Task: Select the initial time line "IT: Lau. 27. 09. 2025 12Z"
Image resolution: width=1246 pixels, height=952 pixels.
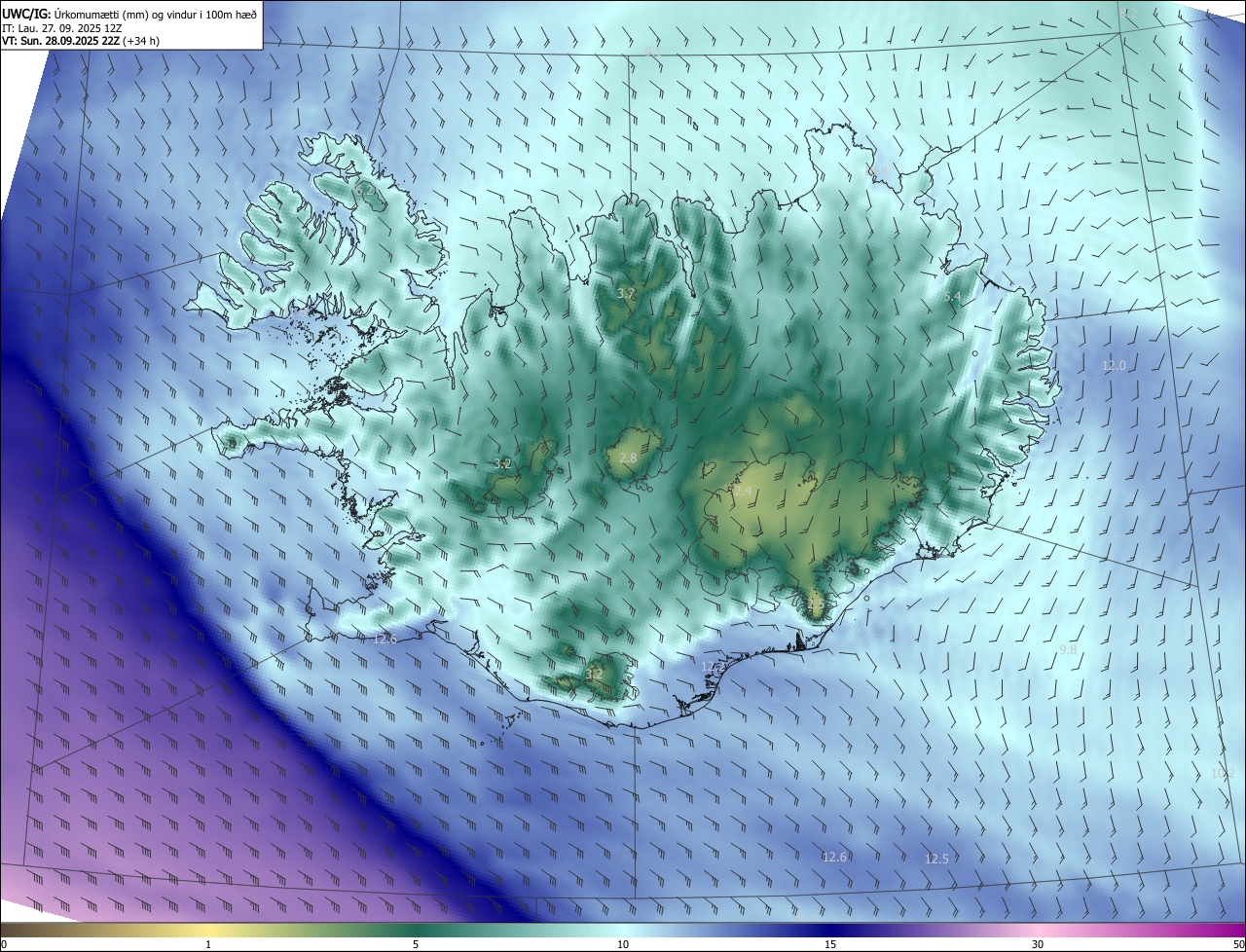Action: [63, 27]
